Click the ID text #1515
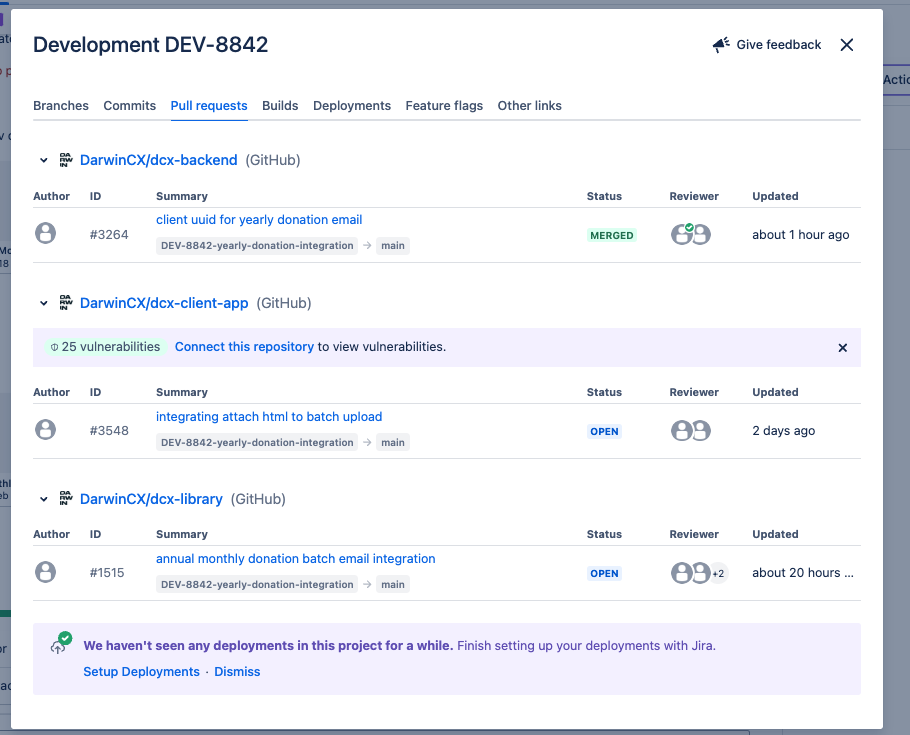 click(x=107, y=573)
